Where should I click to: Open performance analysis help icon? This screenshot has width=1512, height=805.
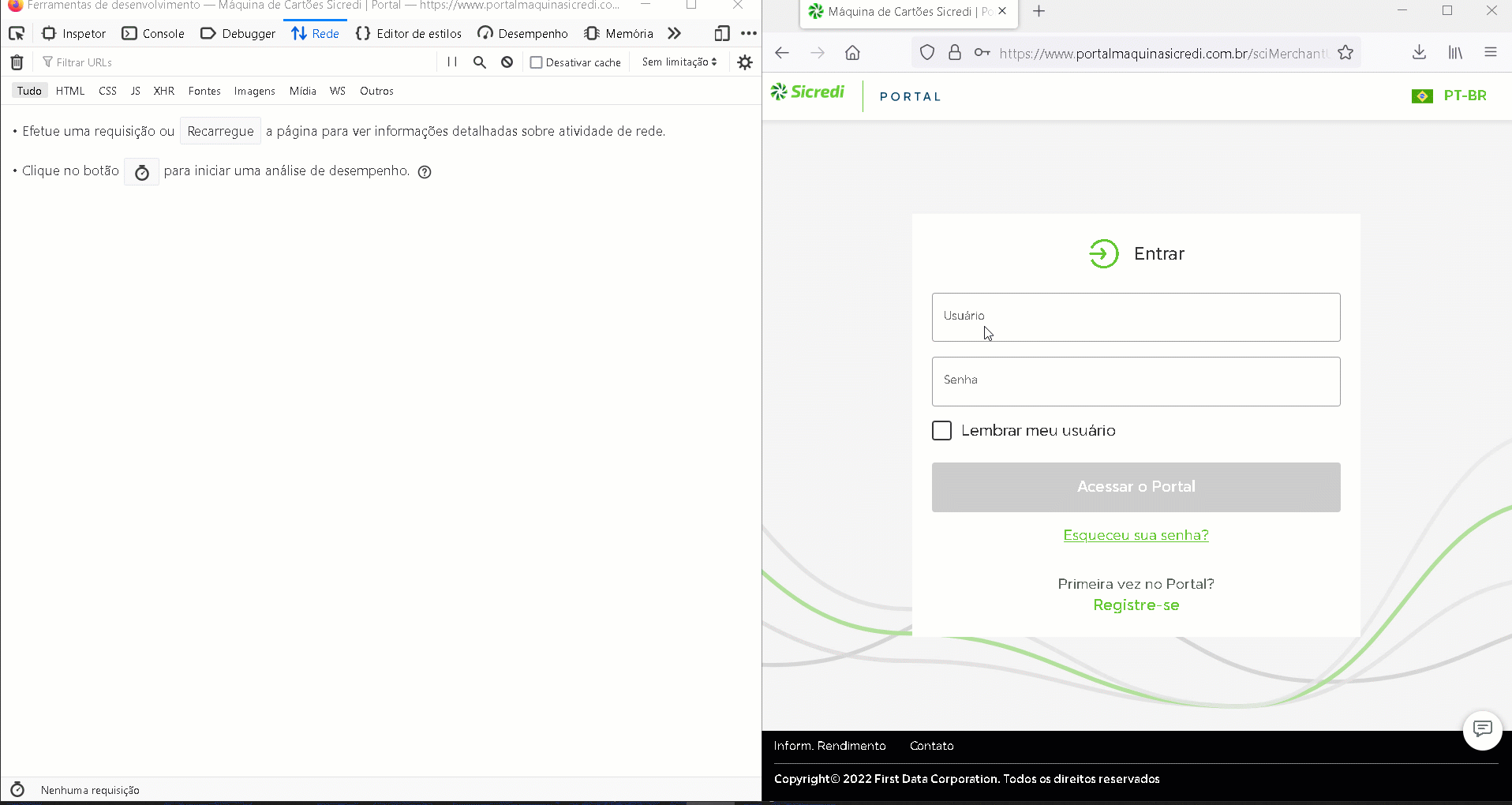(x=425, y=172)
